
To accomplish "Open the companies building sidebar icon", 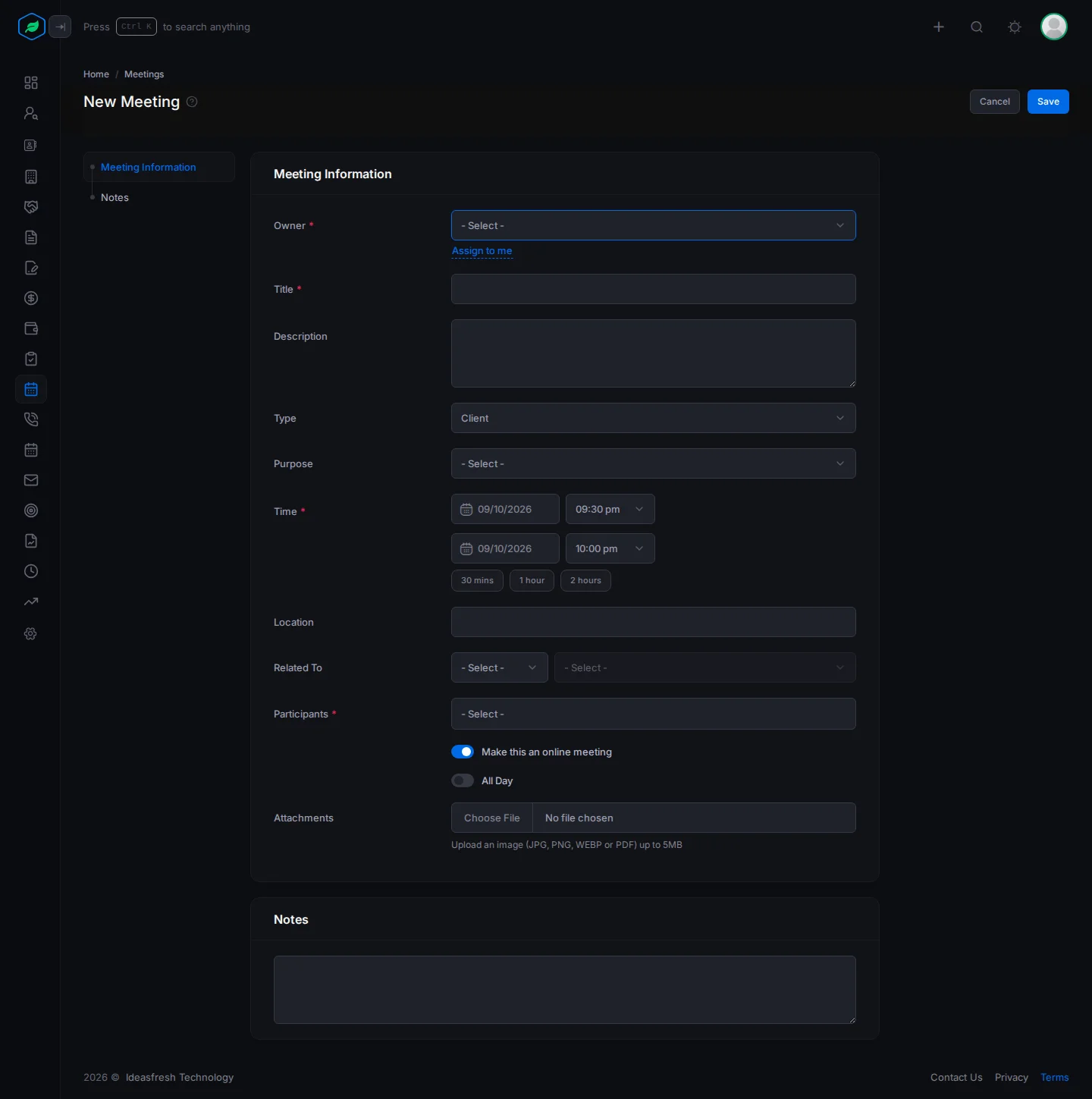I will [31, 177].
